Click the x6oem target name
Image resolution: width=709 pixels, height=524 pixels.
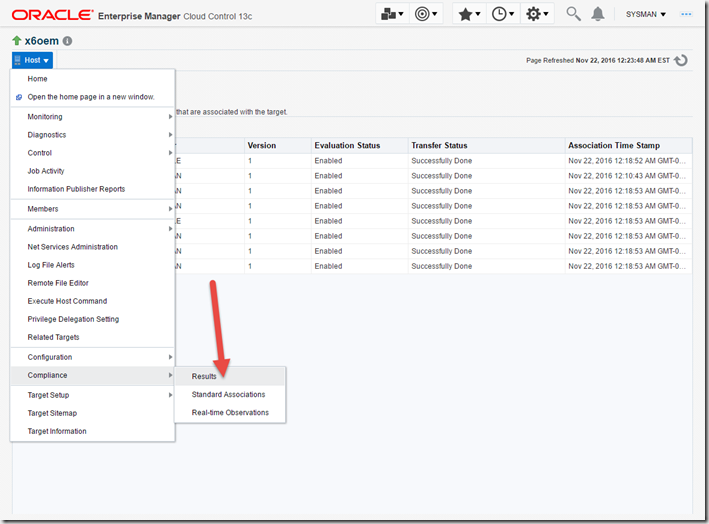tap(42, 41)
